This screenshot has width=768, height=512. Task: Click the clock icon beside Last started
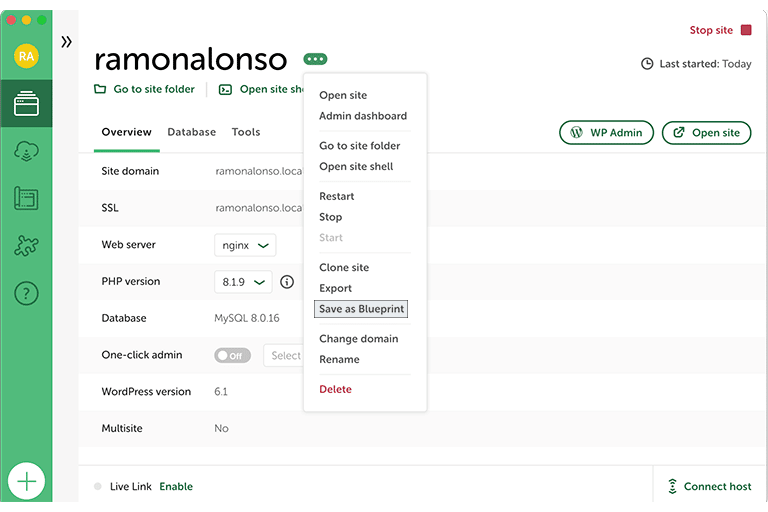(x=647, y=64)
